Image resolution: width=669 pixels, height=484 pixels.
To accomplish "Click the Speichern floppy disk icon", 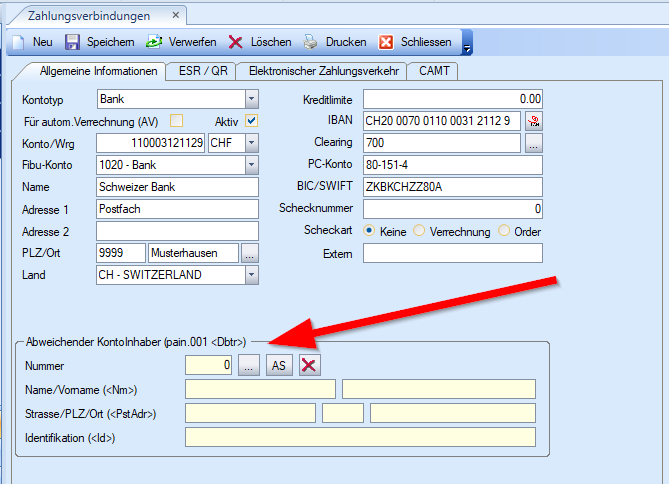I will pyautogui.click(x=72, y=42).
